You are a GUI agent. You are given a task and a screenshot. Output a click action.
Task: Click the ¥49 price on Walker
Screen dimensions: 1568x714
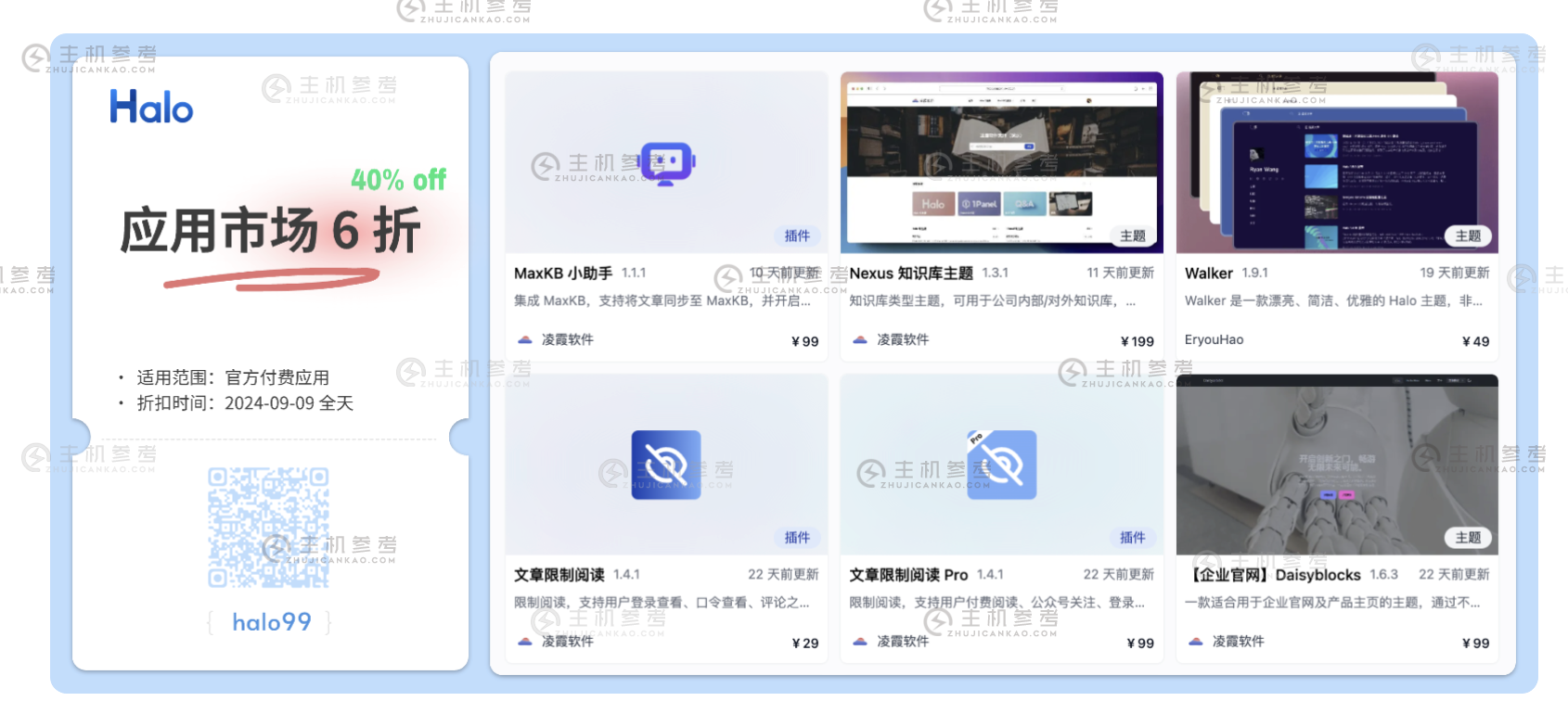pyautogui.click(x=1476, y=341)
